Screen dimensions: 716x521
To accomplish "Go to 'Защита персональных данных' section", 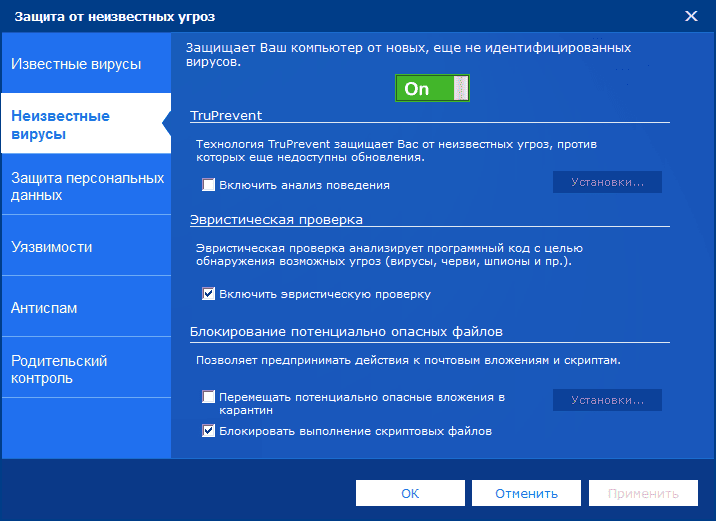I will [86, 186].
